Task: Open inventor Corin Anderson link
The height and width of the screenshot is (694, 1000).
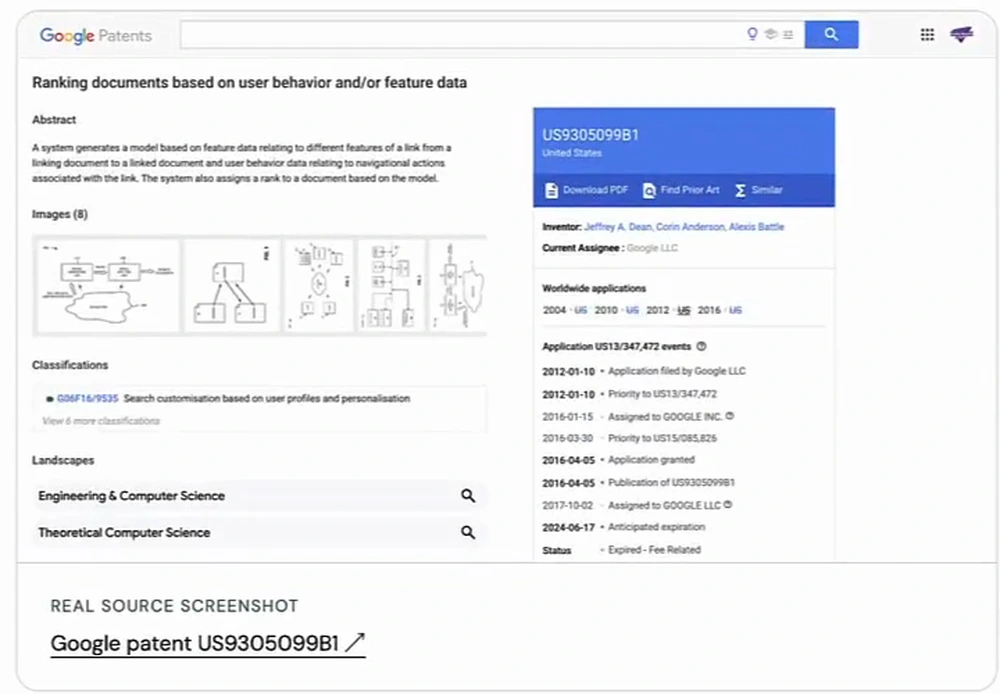Action: click(x=690, y=226)
